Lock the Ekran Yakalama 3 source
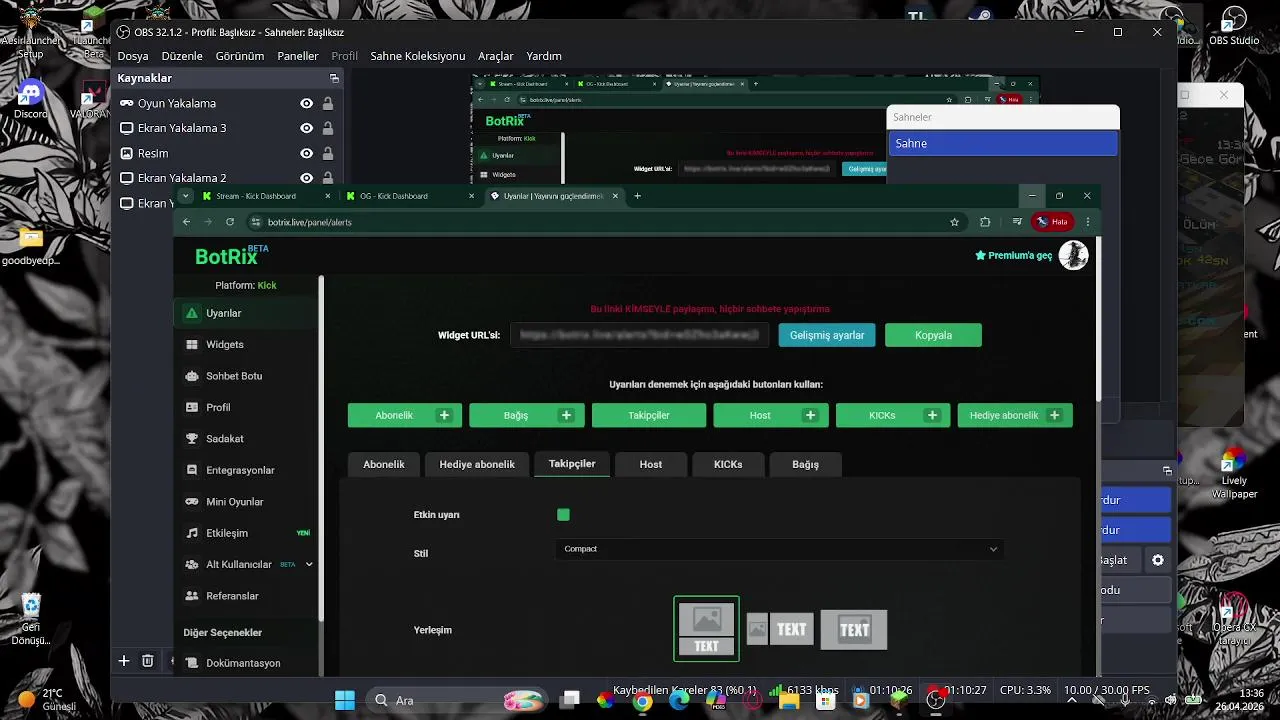This screenshot has height=720, width=1280. click(328, 128)
